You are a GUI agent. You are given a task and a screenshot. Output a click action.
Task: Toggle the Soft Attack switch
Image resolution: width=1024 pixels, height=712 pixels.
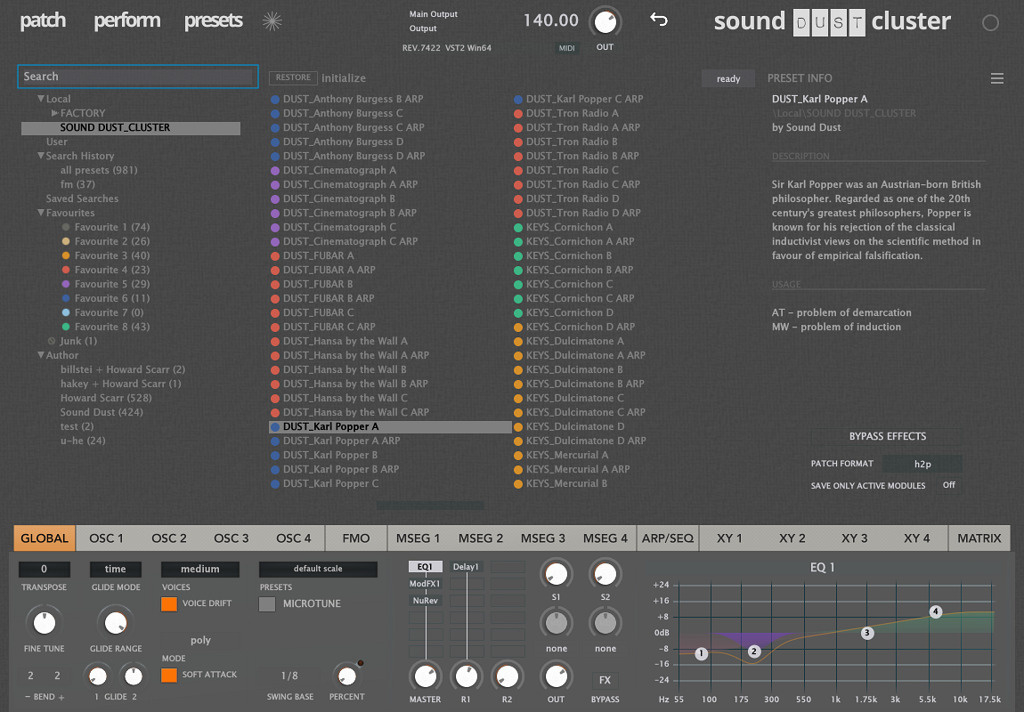169,675
